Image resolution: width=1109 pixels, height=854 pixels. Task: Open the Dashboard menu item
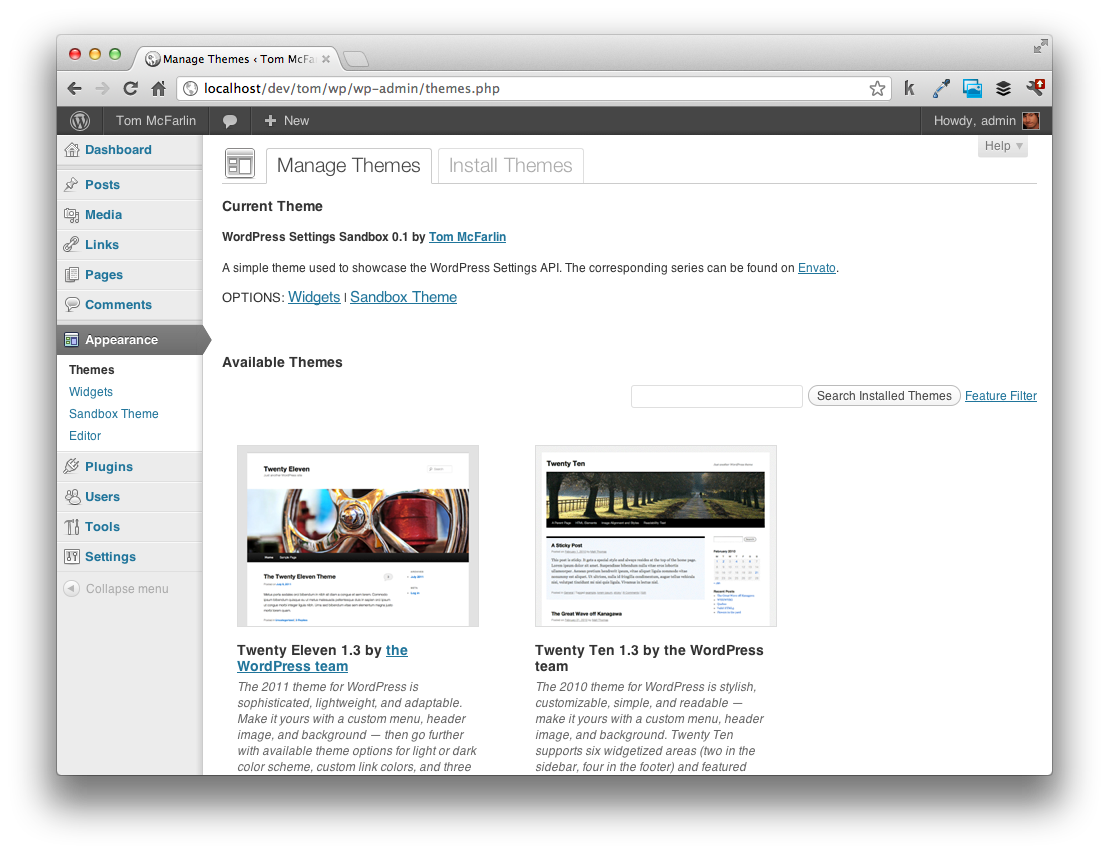point(129,150)
